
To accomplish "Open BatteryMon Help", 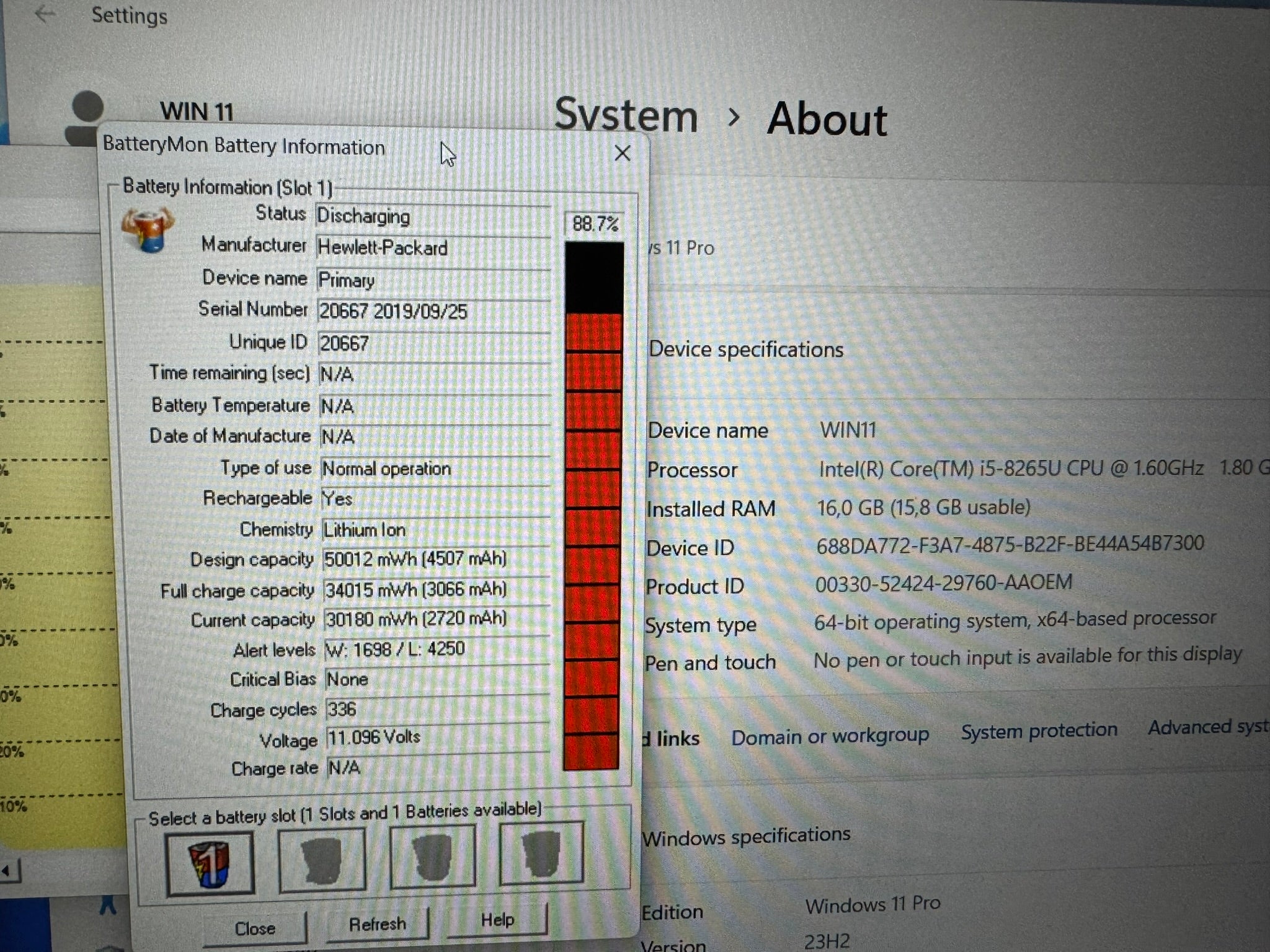I will coord(497,920).
